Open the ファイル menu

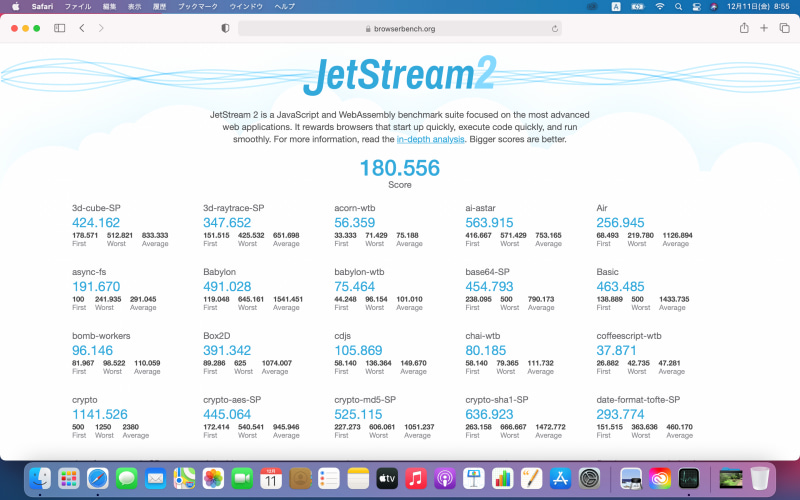(x=78, y=7)
